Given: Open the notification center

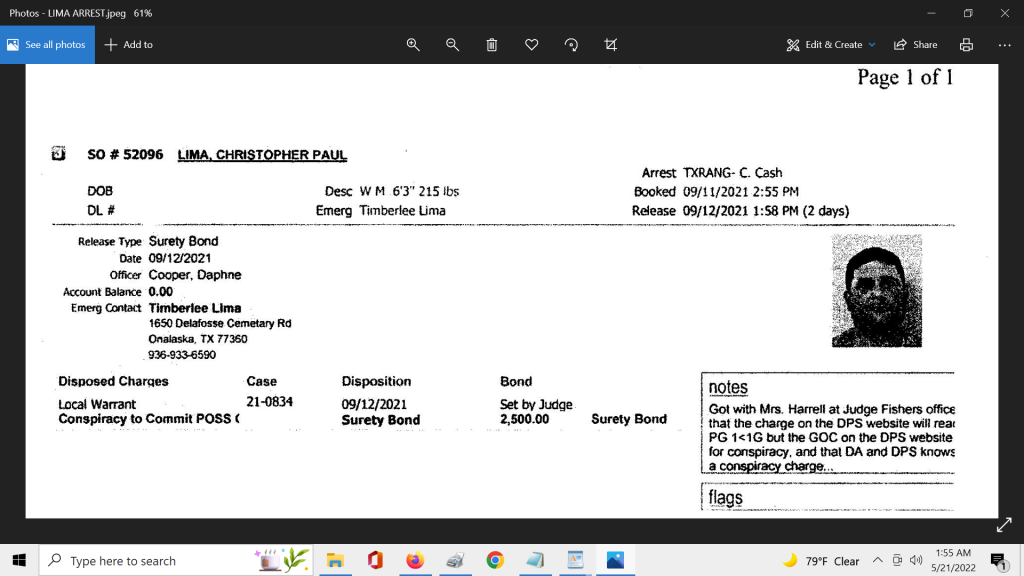Looking at the screenshot, I should (x=998, y=560).
